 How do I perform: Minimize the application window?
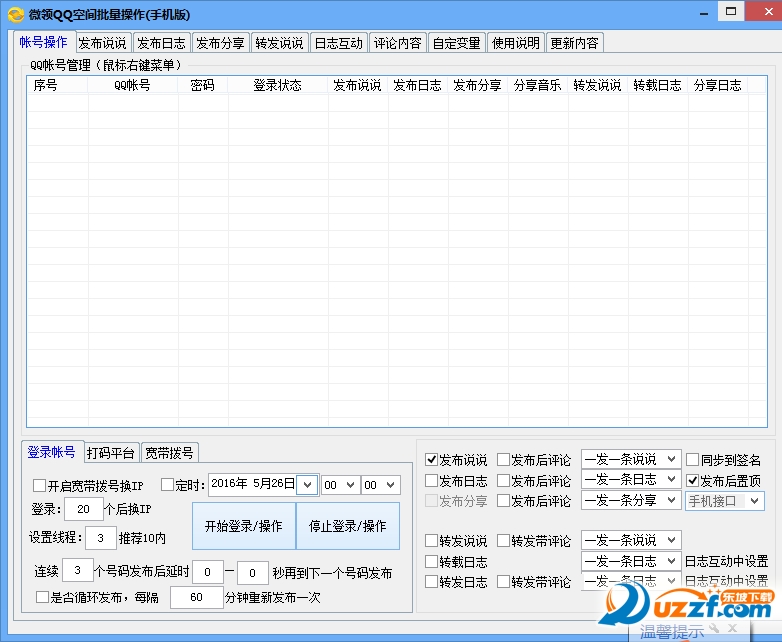click(x=704, y=13)
